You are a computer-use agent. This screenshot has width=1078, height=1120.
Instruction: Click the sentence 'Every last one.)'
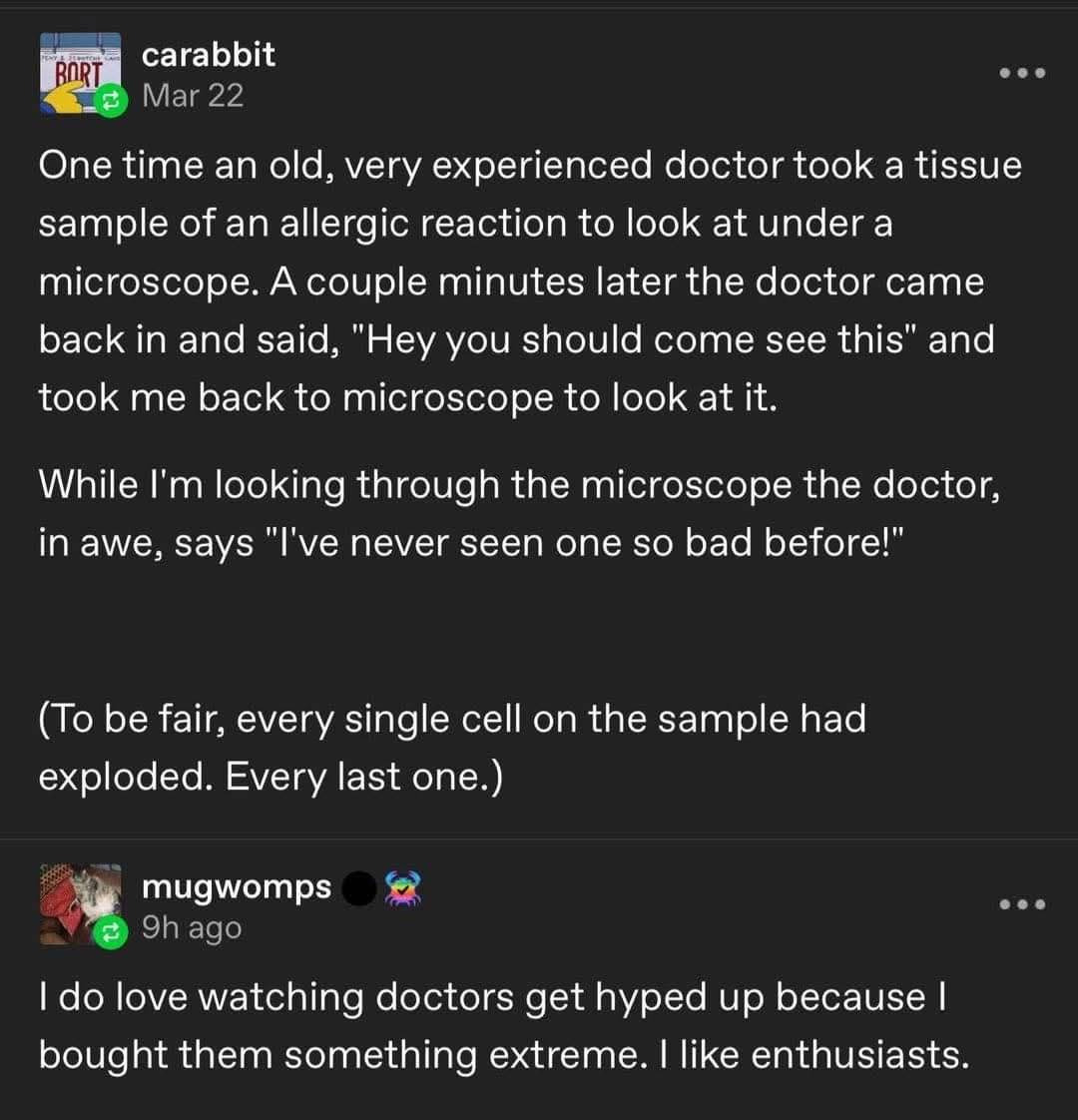coord(364,777)
